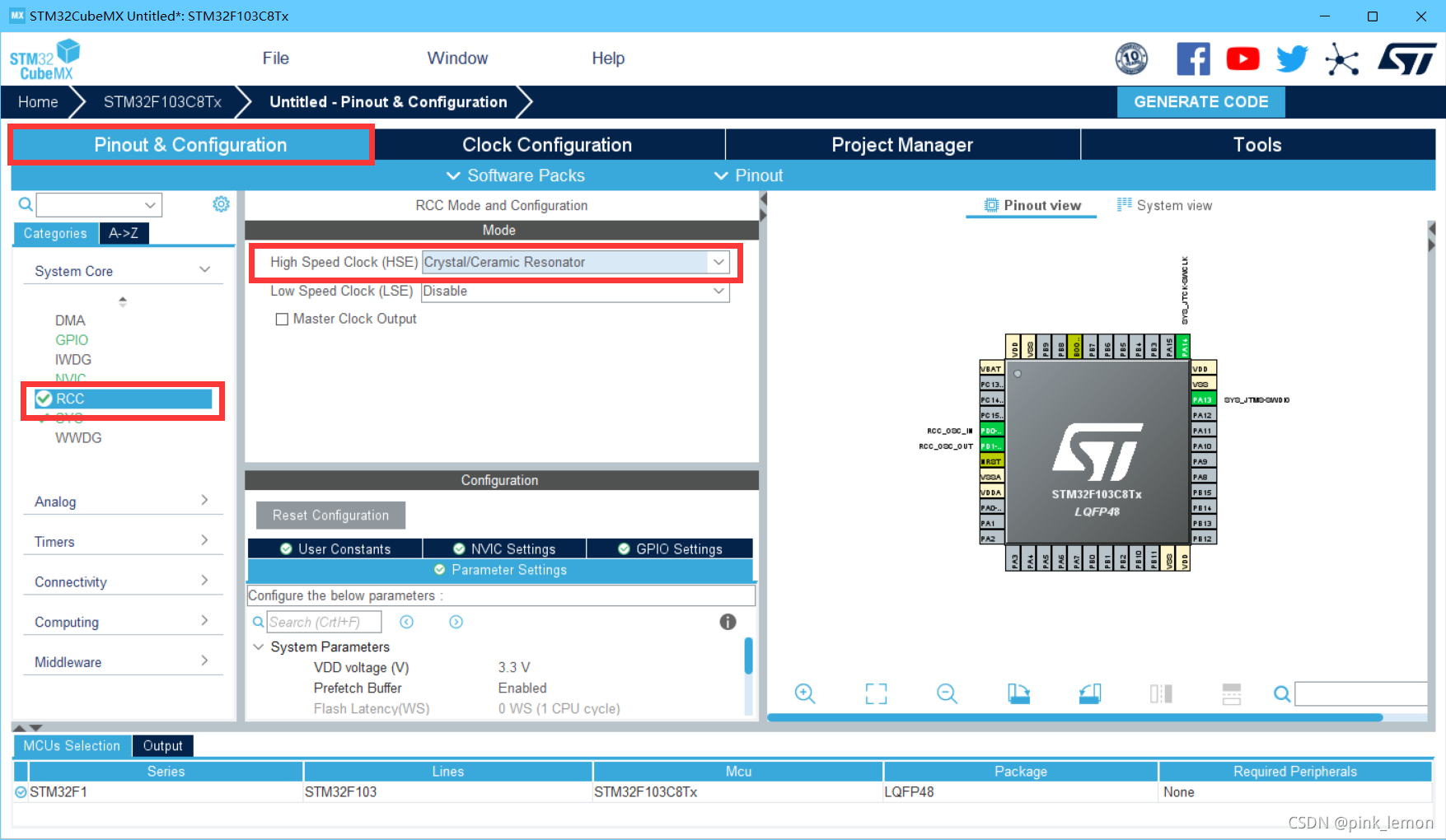1446x840 pixels.
Task: Select GPIO in System Core list
Action: click(72, 340)
